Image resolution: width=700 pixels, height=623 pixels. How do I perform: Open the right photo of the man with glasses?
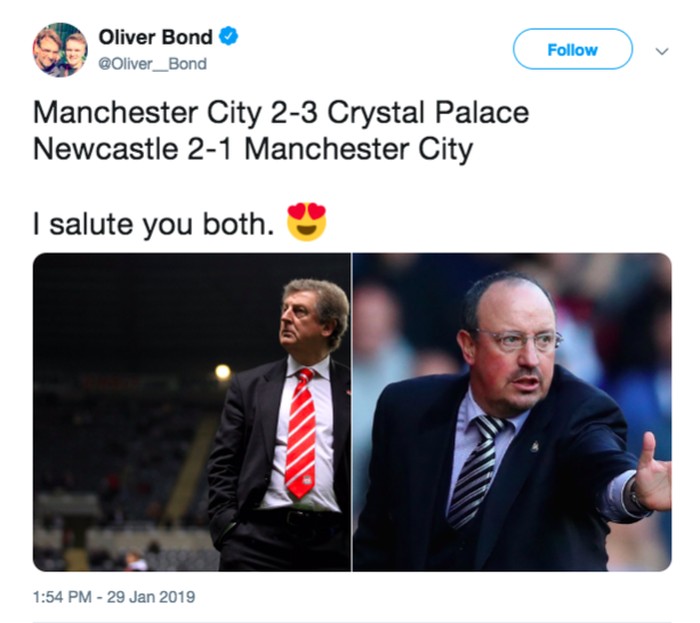click(511, 411)
